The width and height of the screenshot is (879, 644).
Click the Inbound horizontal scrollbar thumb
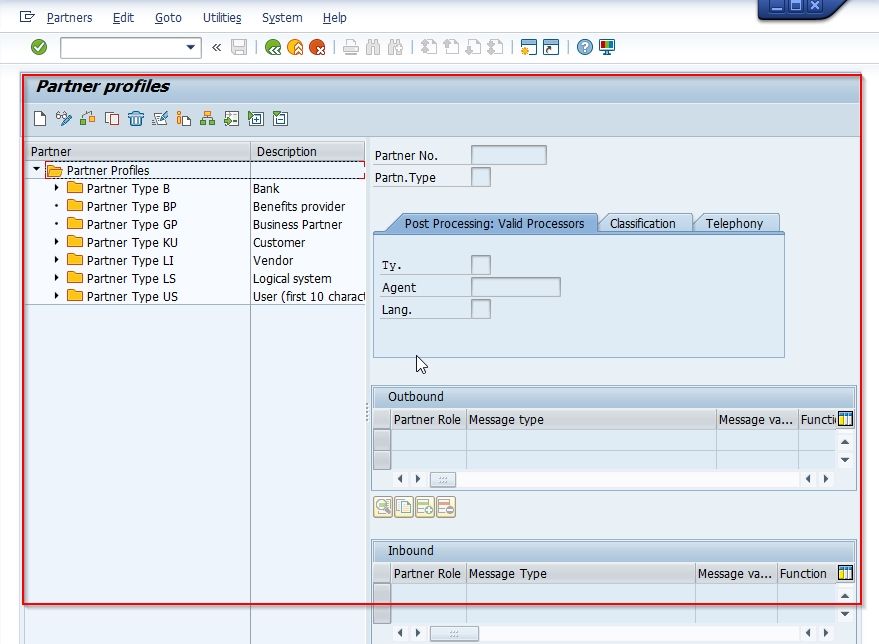[454, 633]
